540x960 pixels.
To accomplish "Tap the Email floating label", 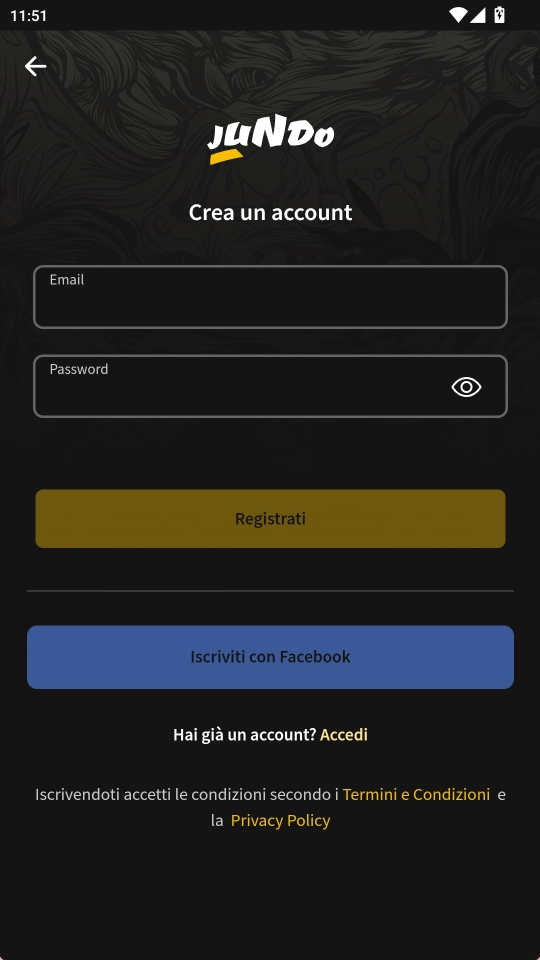I will pos(67,280).
